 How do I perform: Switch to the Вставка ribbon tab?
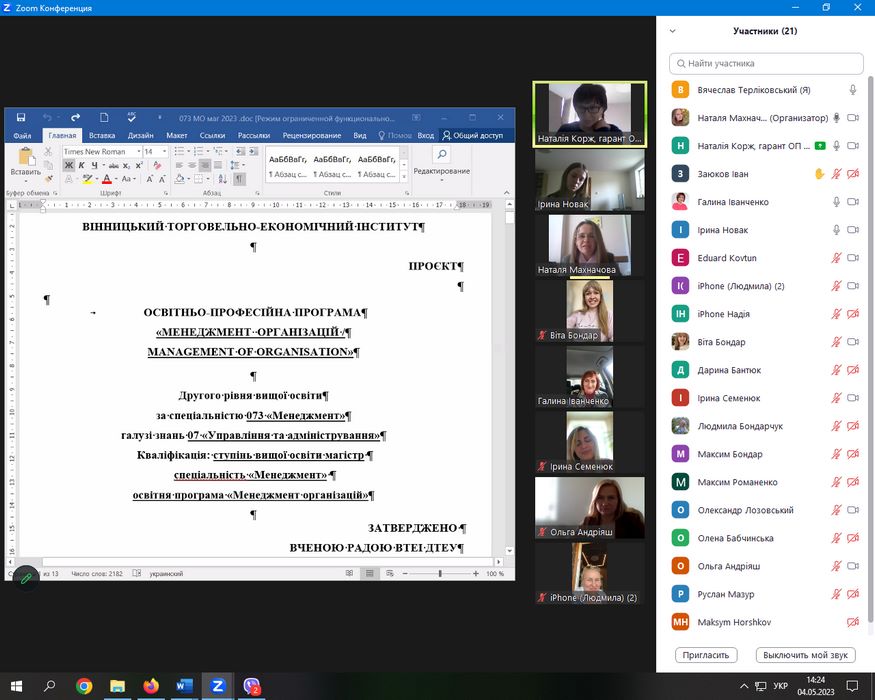(x=102, y=136)
